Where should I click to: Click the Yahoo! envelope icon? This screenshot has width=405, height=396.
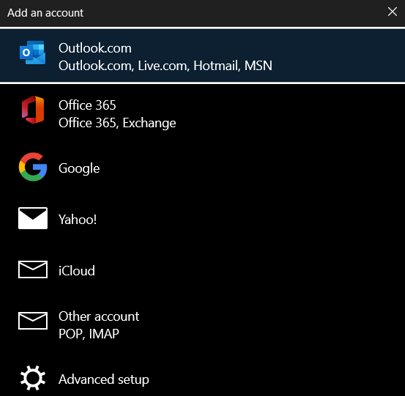(x=33, y=218)
